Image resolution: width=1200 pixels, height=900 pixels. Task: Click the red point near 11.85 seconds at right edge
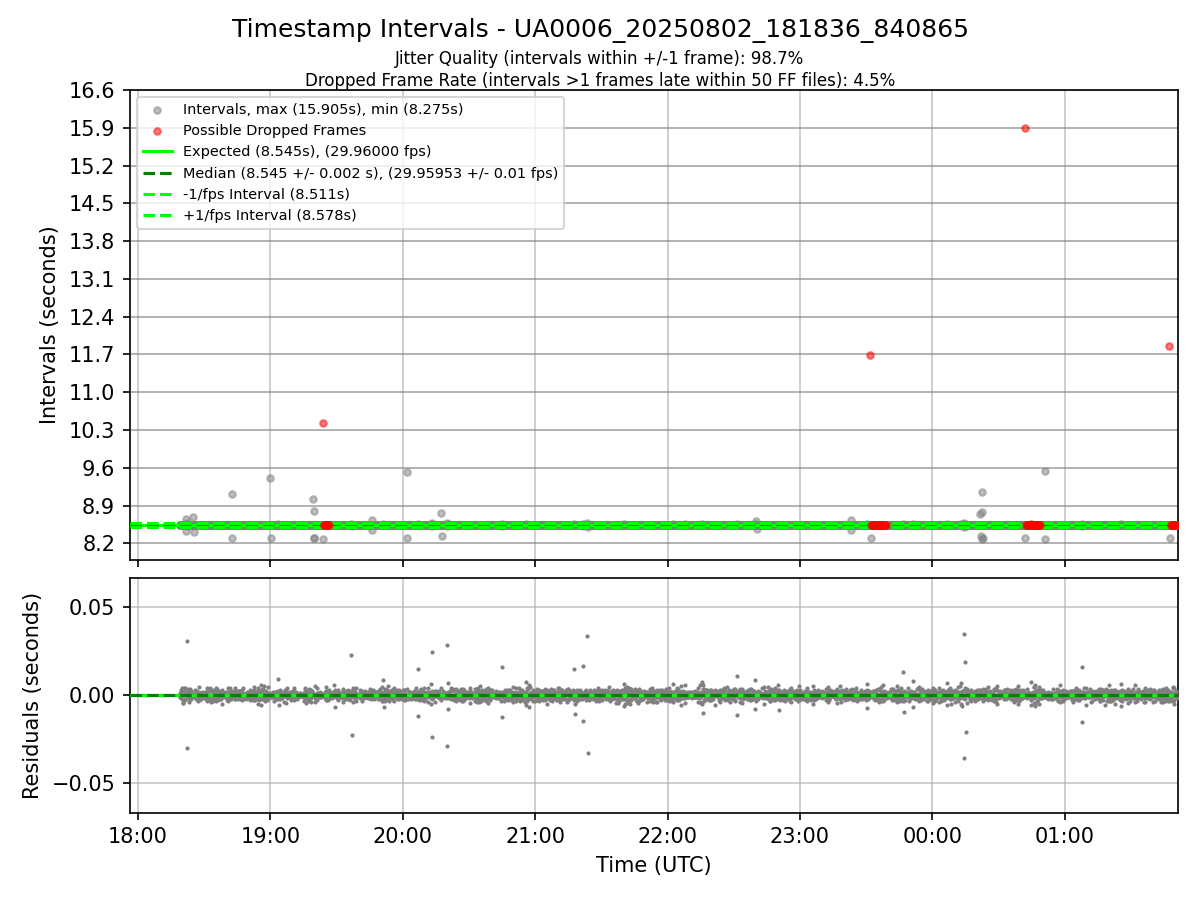click(1169, 346)
